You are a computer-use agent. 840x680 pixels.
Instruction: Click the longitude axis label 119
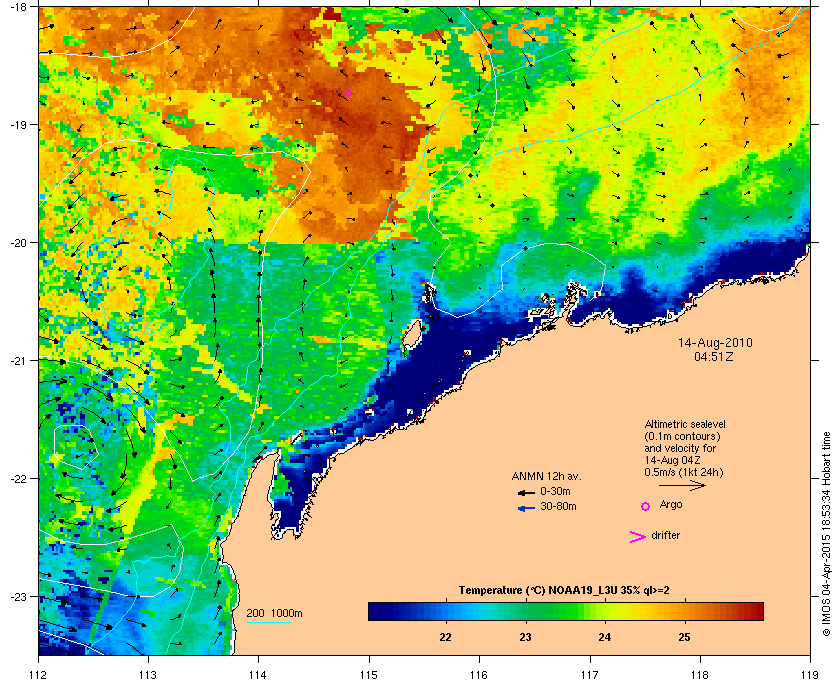coord(810,674)
